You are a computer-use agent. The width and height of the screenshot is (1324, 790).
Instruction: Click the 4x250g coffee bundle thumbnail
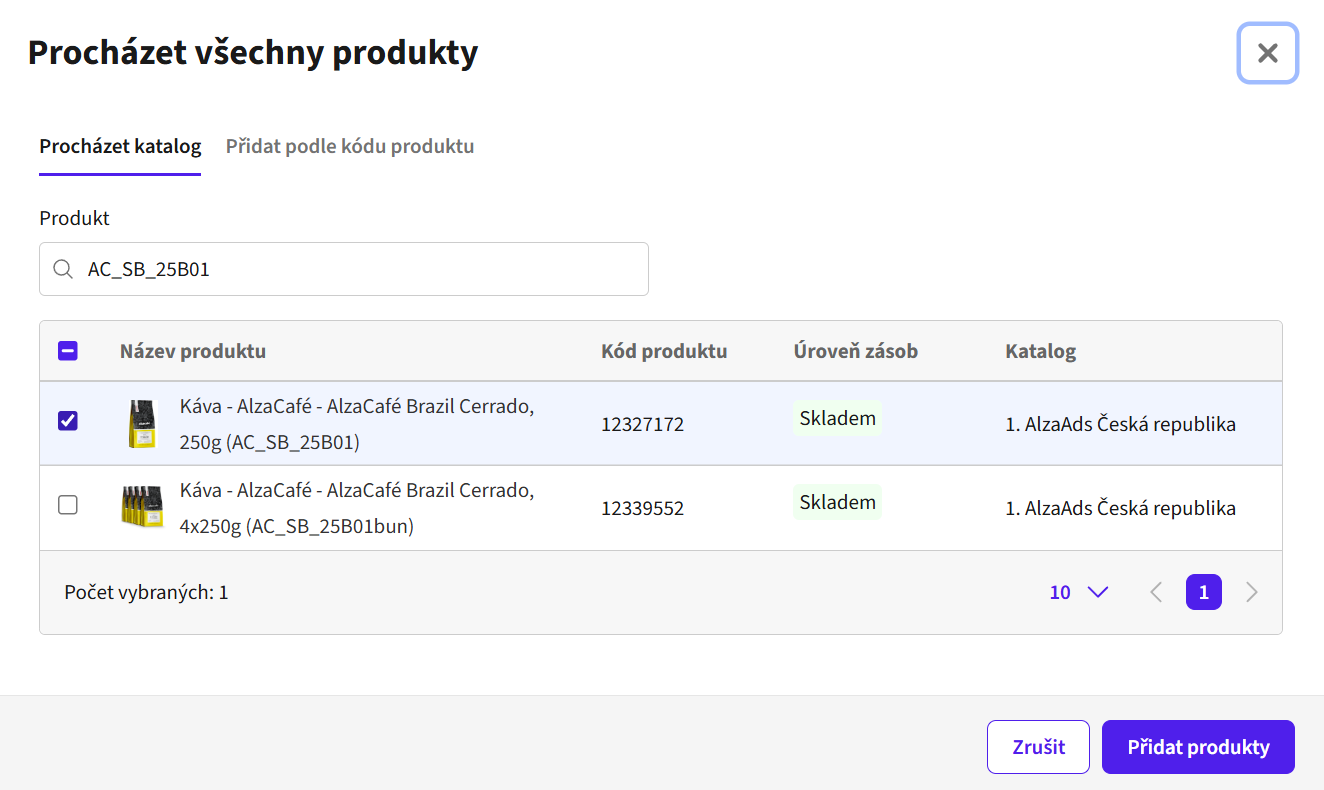142,507
